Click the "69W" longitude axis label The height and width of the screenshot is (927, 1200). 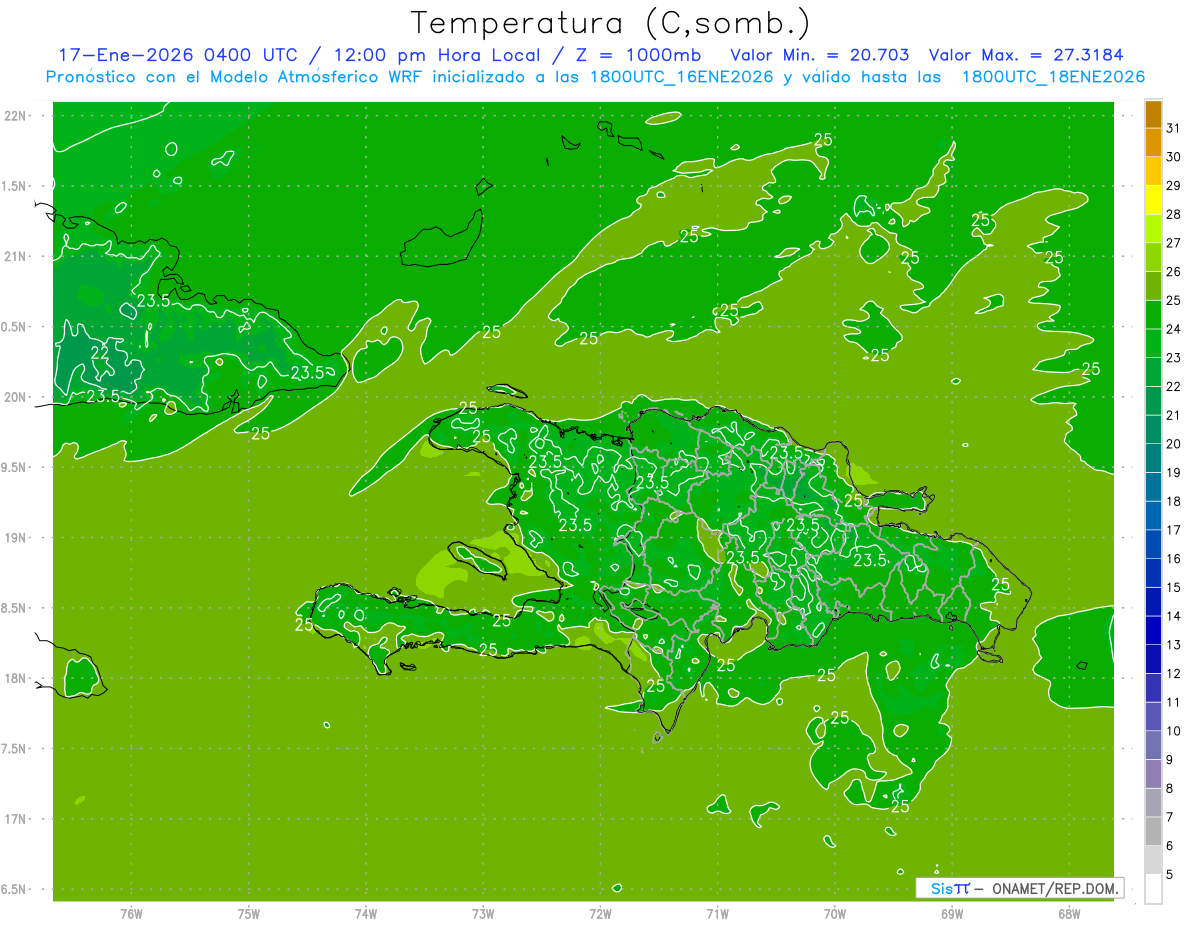pos(952,913)
